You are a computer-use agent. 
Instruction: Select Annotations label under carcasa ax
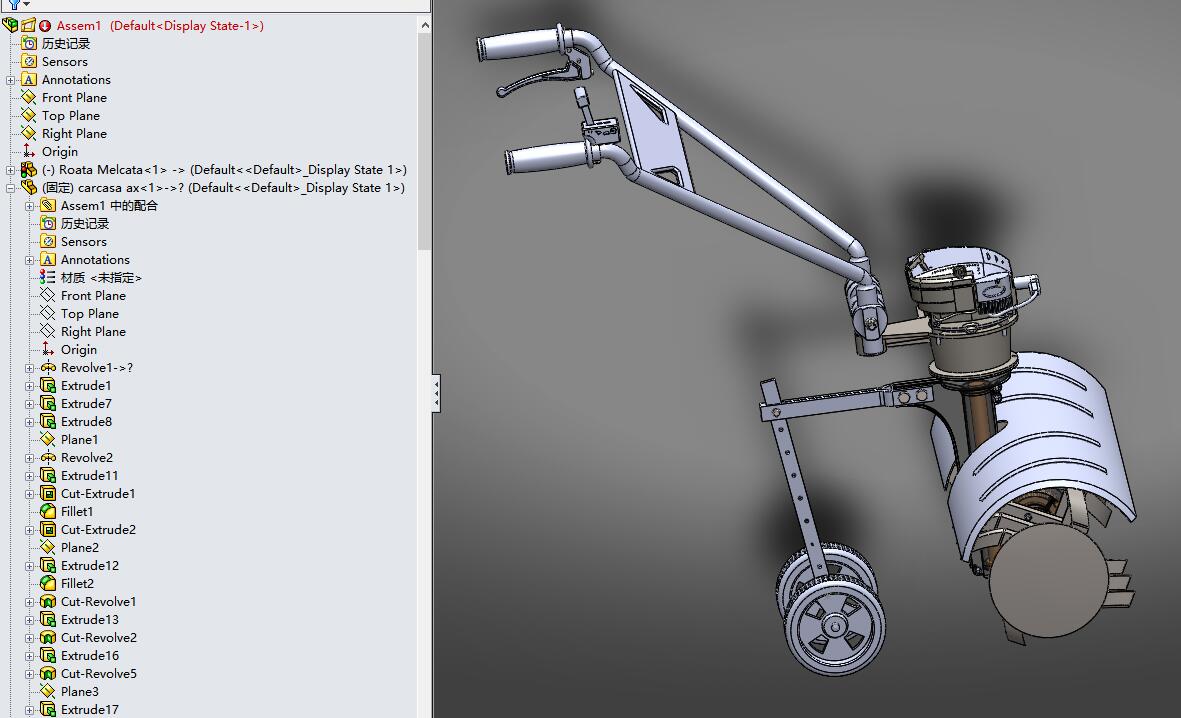tap(95, 260)
